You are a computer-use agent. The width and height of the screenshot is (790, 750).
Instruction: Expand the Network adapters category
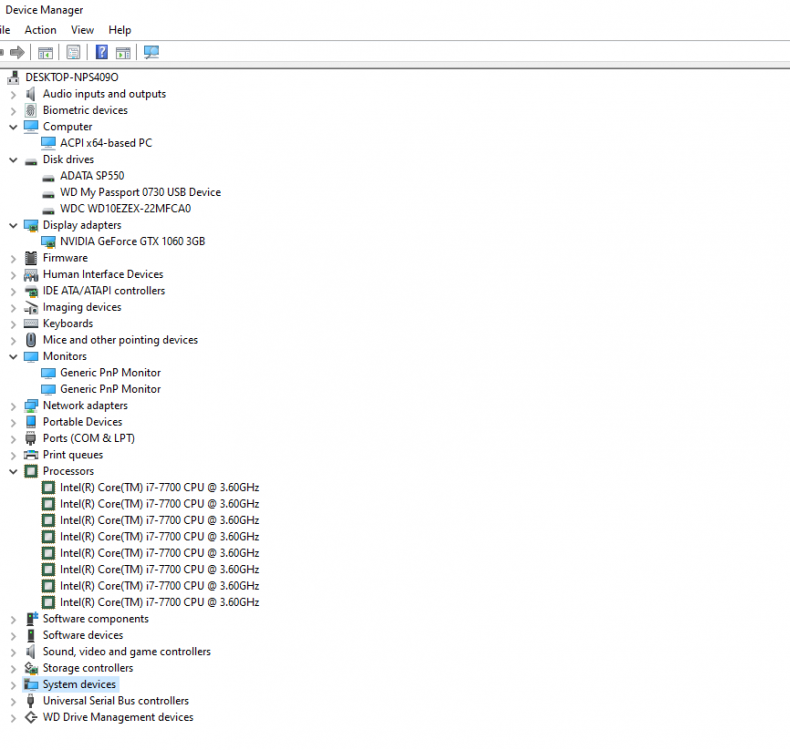[x=14, y=406]
